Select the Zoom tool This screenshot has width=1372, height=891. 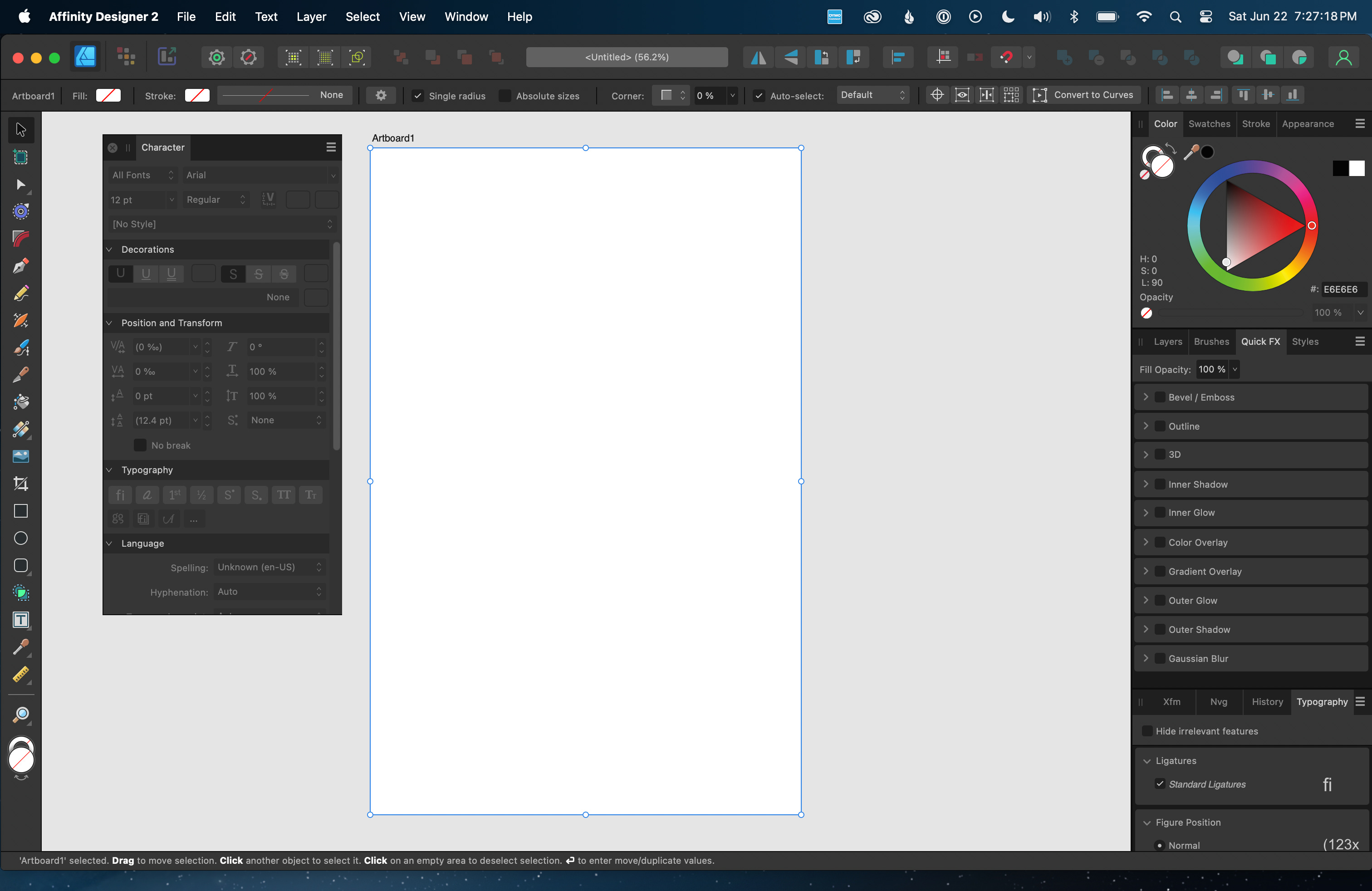(21, 715)
